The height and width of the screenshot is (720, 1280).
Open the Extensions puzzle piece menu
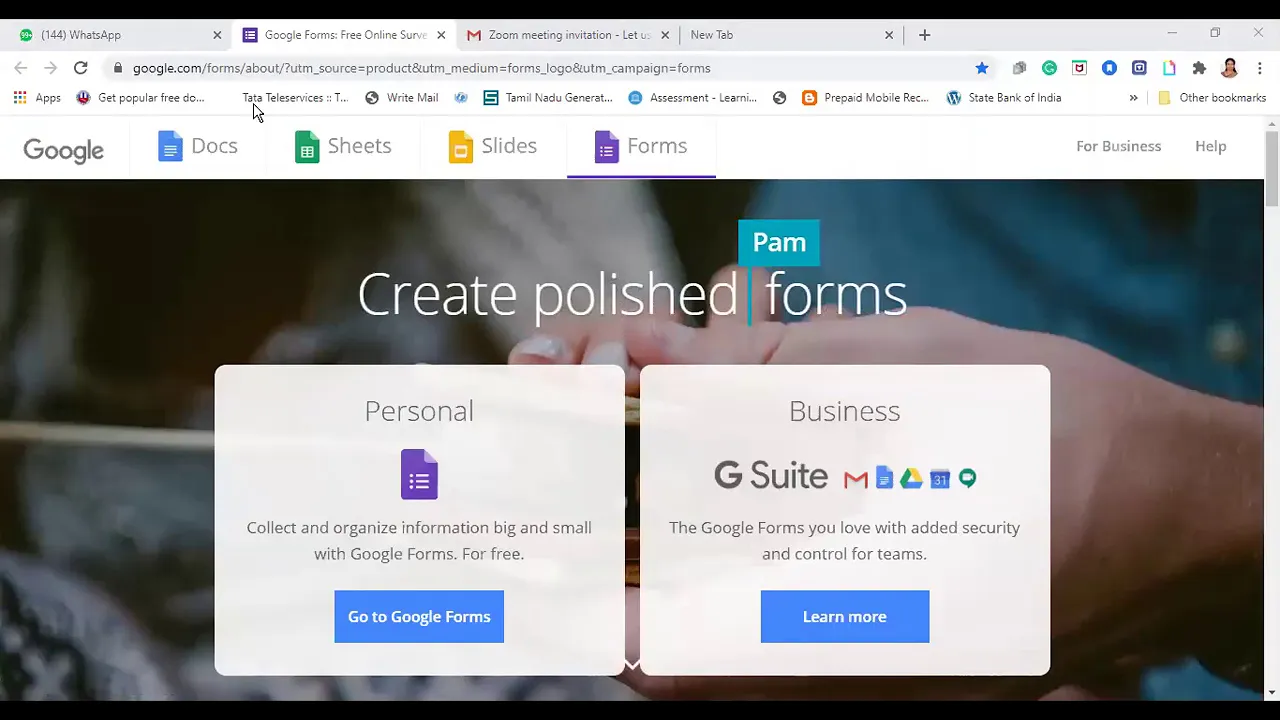pos(1199,68)
